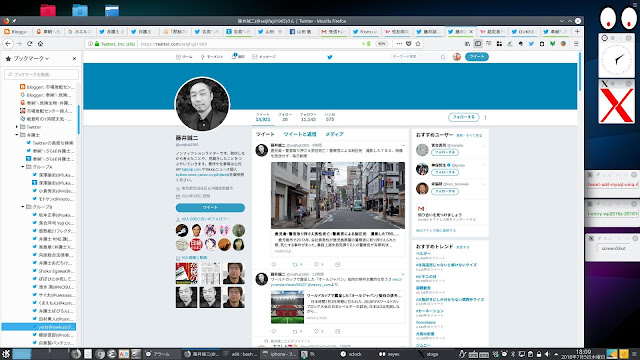Open Moments in Twitter navigation
Image resolution: width=640 pixels, height=360 pixels.
tap(212, 57)
